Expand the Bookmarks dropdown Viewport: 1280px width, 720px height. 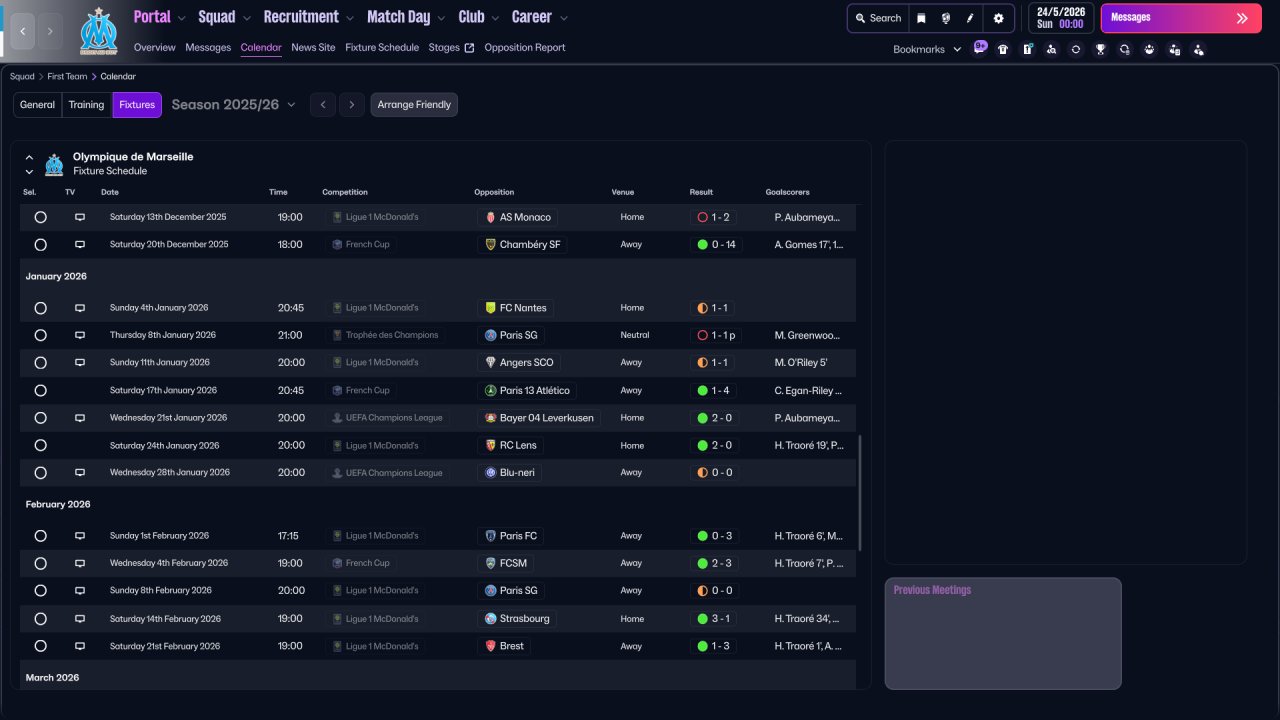pos(927,49)
